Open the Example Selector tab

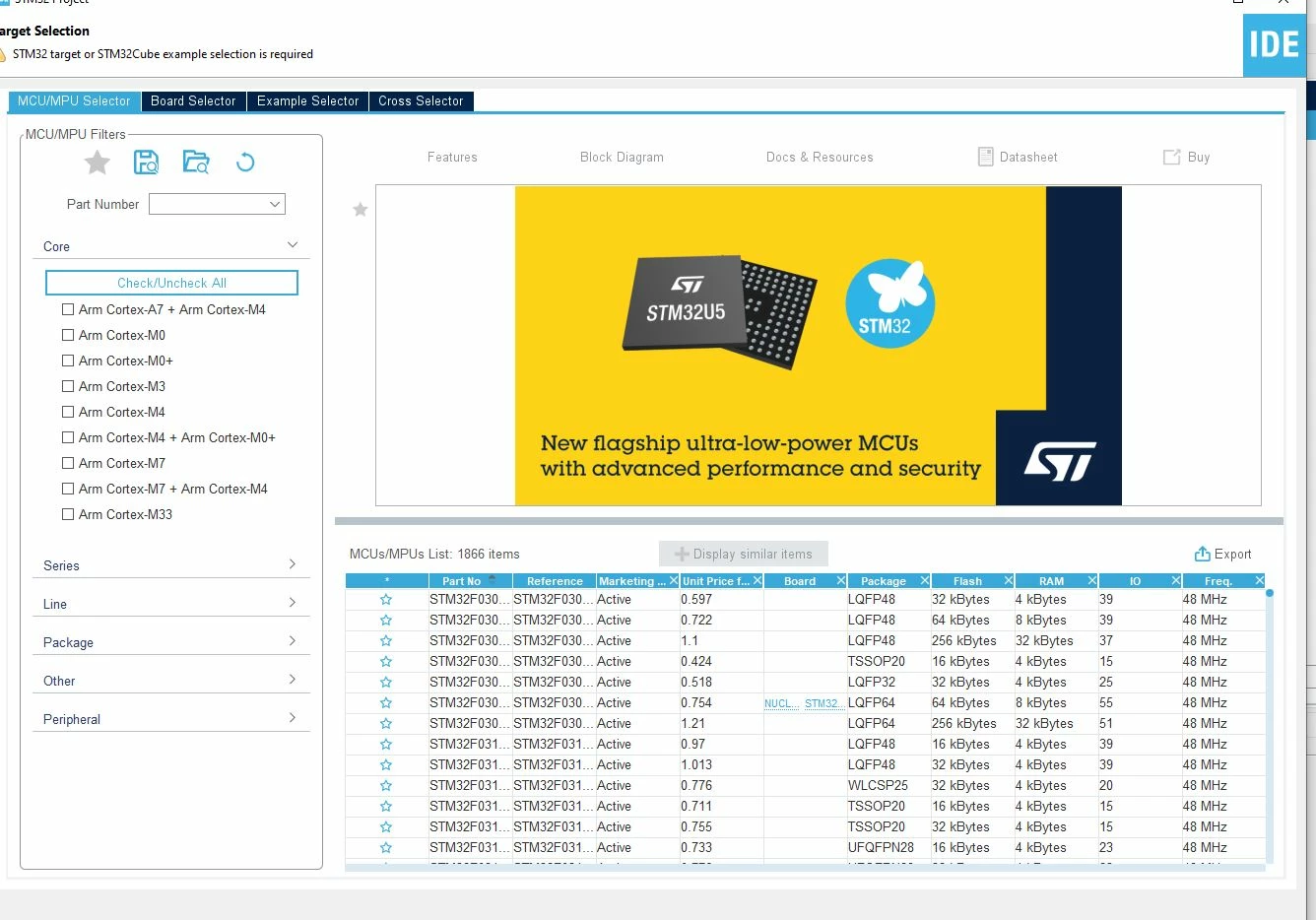point(307,101)
